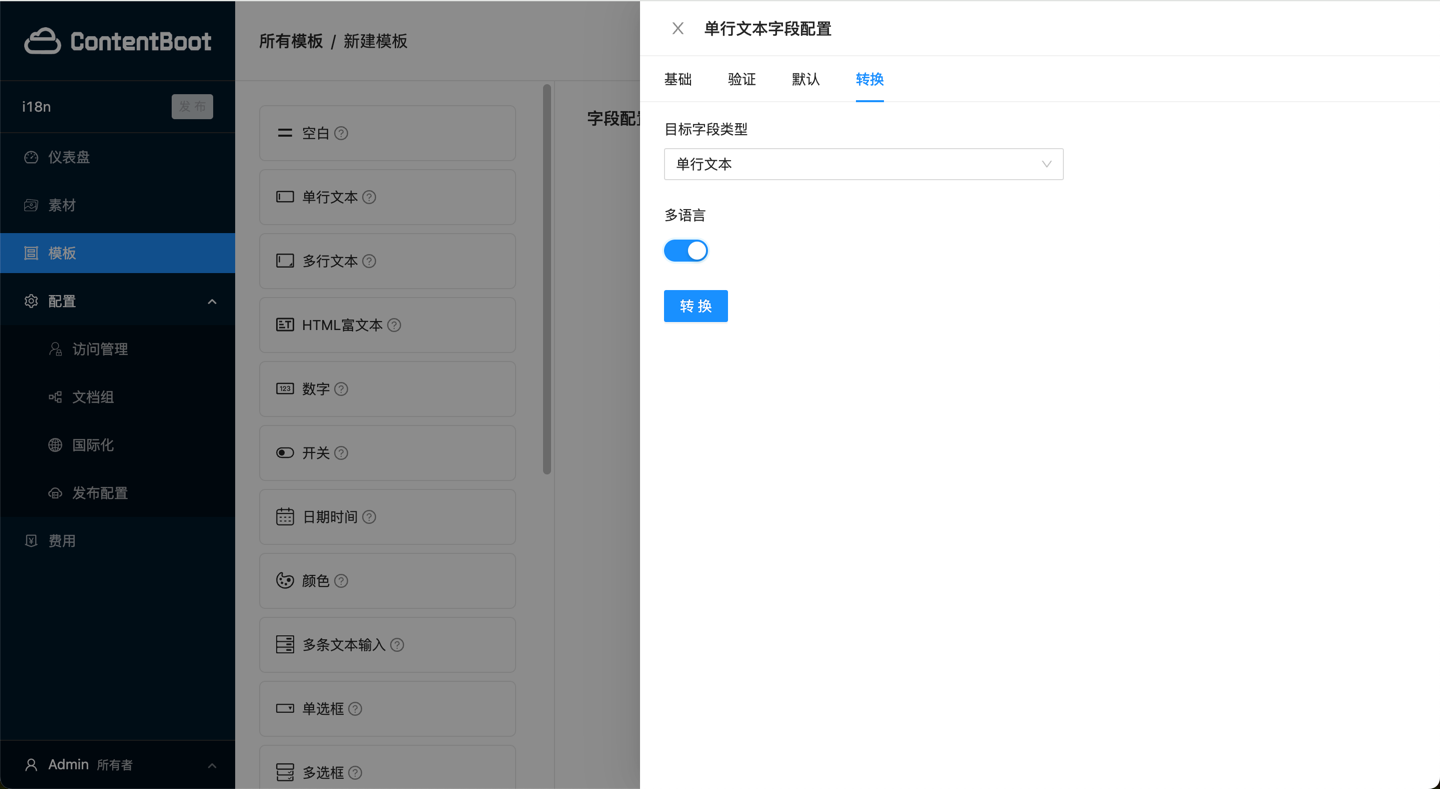The height and width of the screenshot is (789, 1440).
Task: Open 国际化 menu item
Action: point(118,445)
